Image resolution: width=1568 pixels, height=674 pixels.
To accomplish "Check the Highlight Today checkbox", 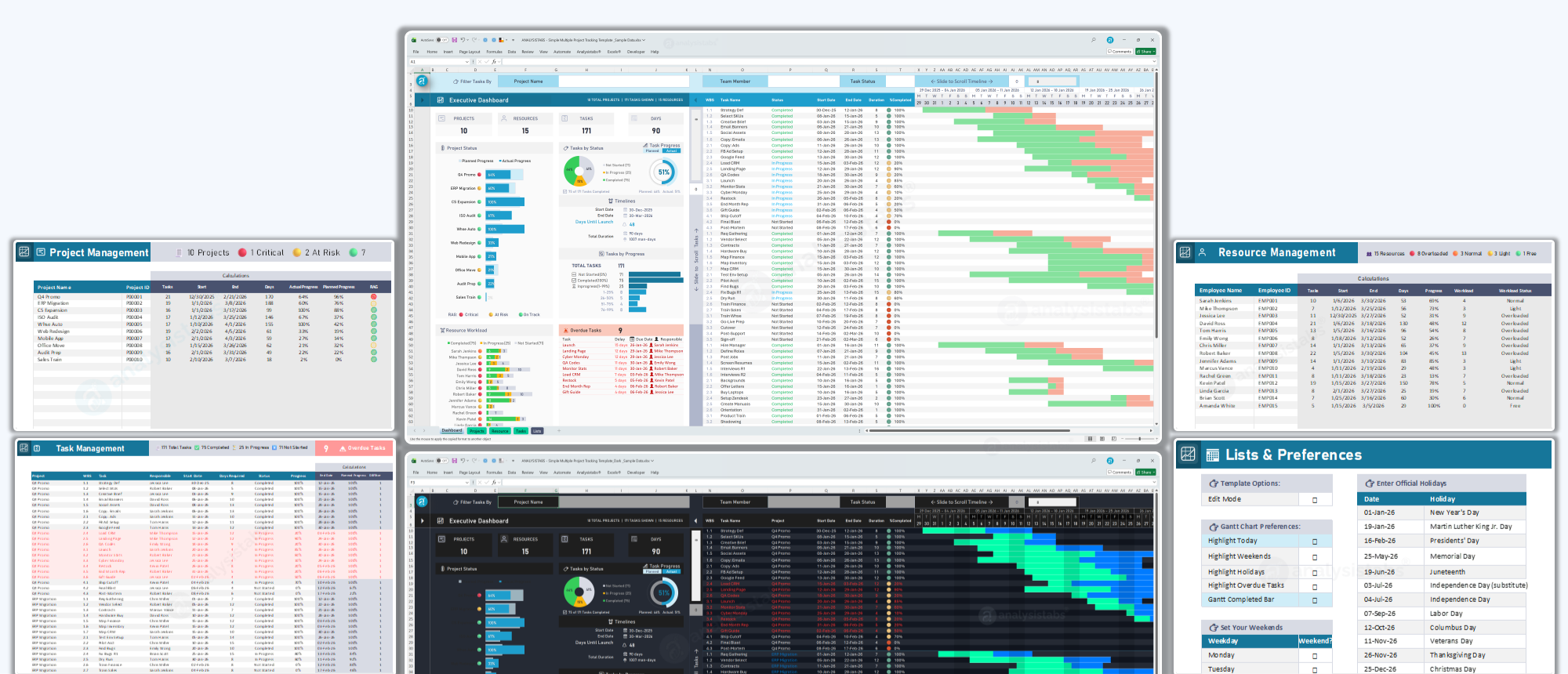I will 1315,542.
